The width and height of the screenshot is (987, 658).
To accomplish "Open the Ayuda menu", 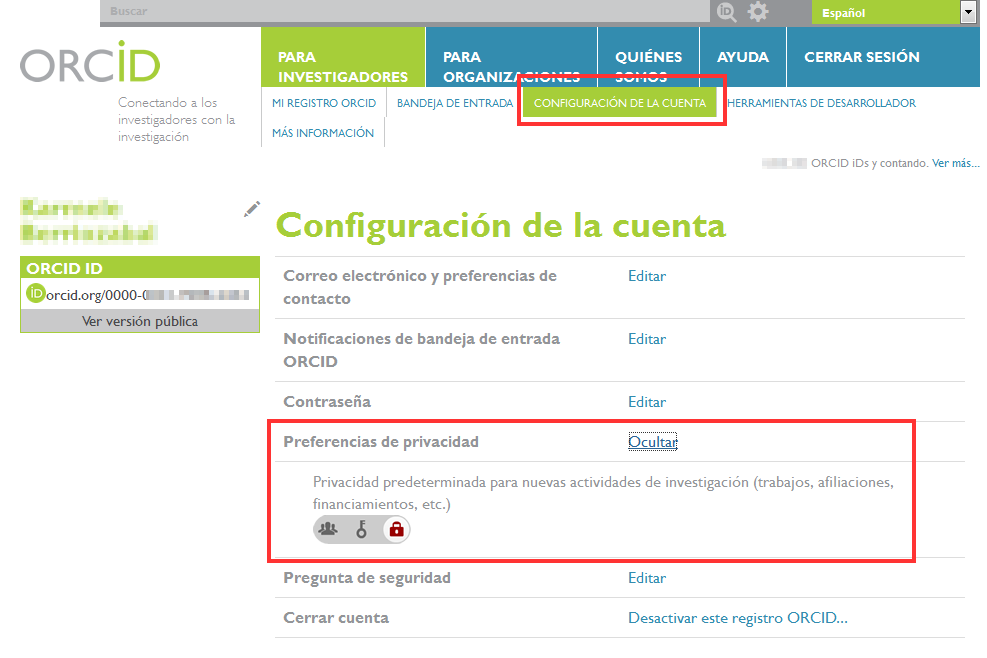I will click(x=743, y=57).
